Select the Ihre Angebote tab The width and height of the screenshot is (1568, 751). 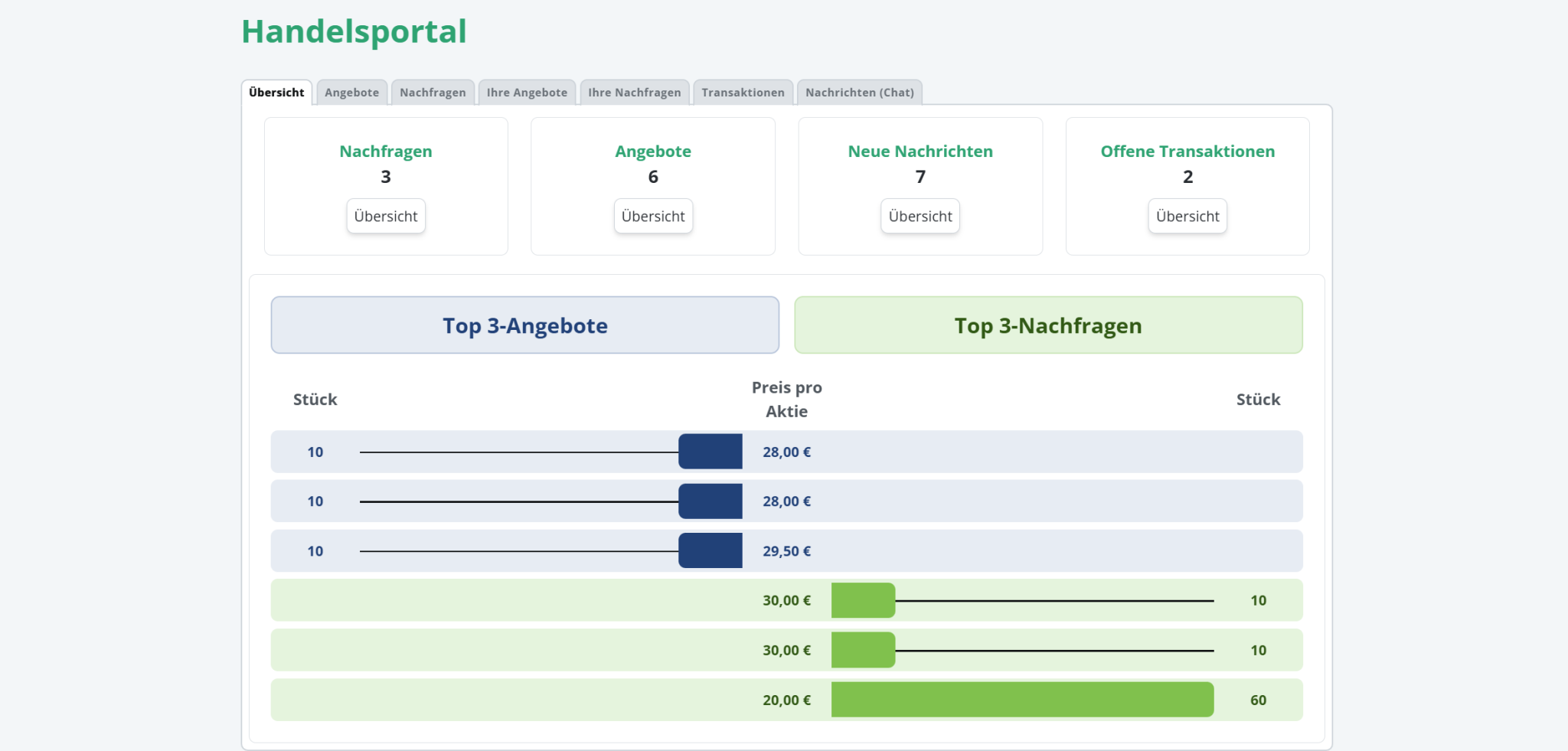527,93
